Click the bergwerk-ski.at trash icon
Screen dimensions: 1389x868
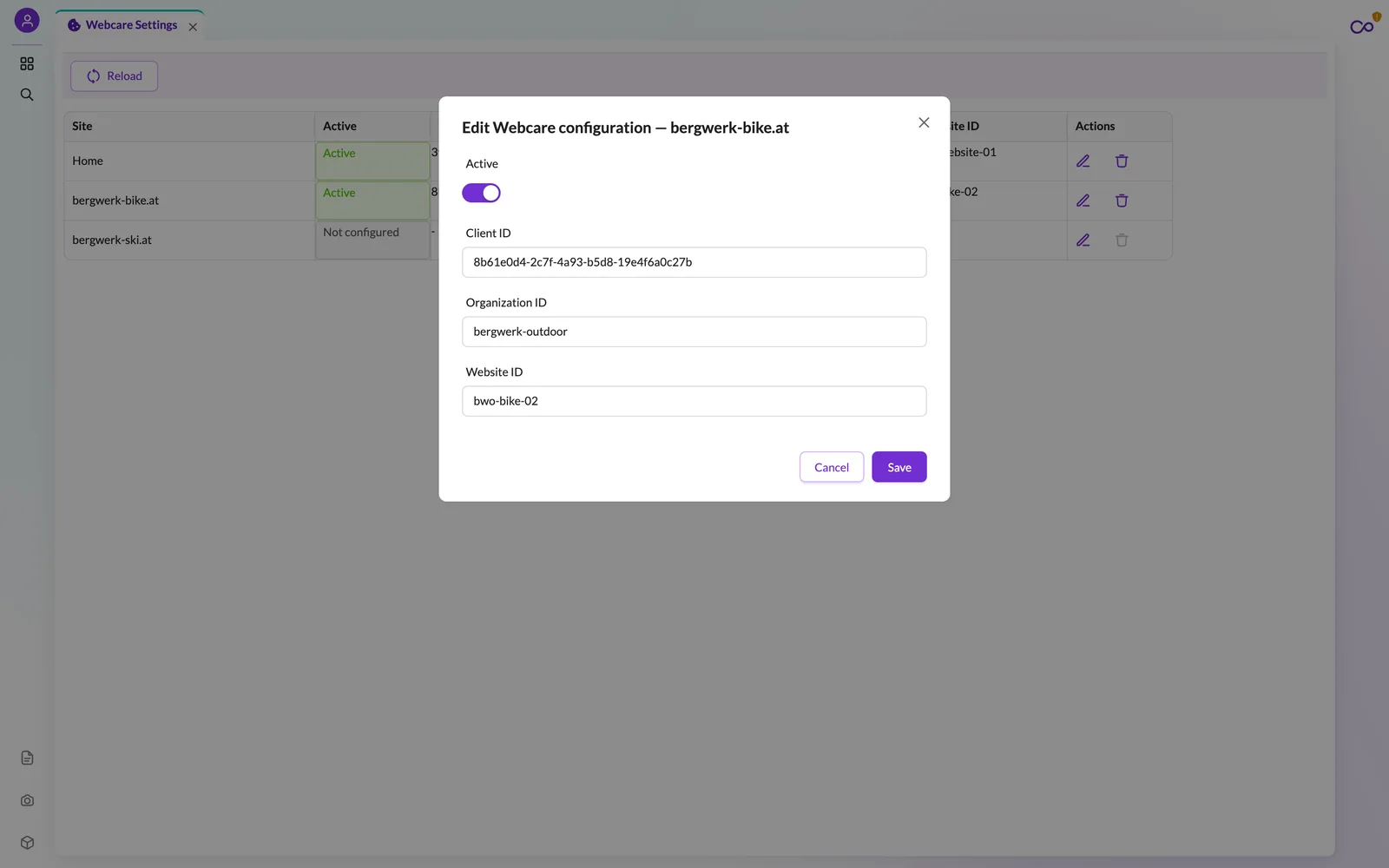coord(1122,240)
